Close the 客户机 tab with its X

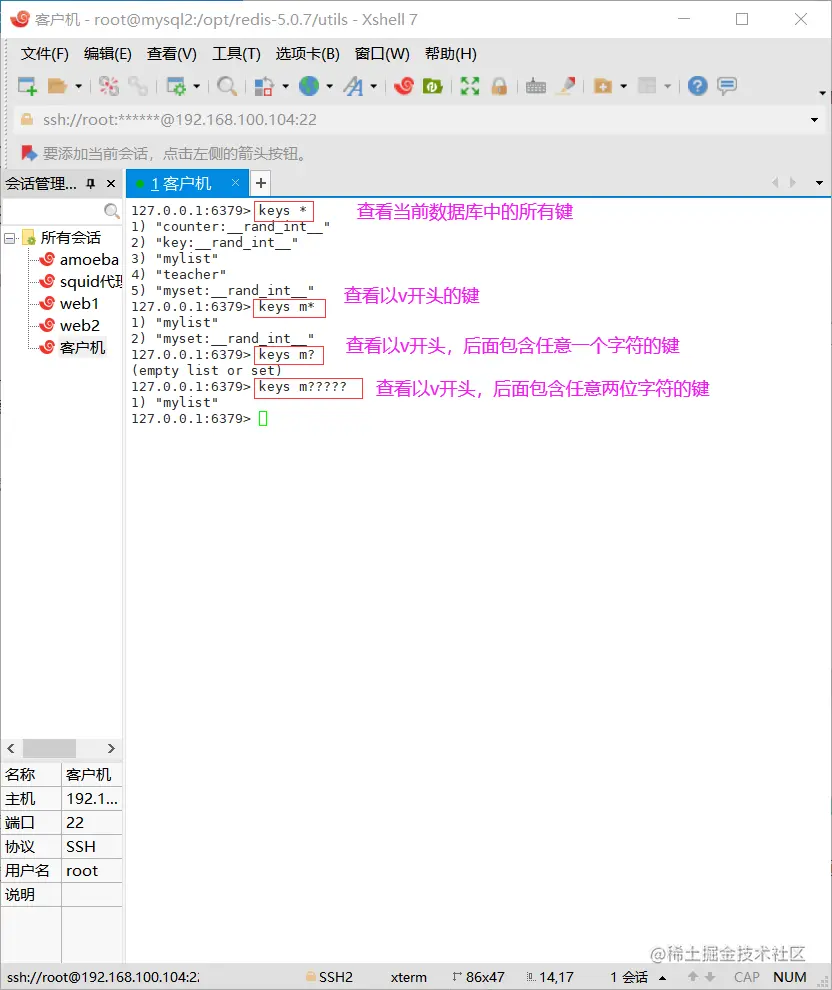235,182
